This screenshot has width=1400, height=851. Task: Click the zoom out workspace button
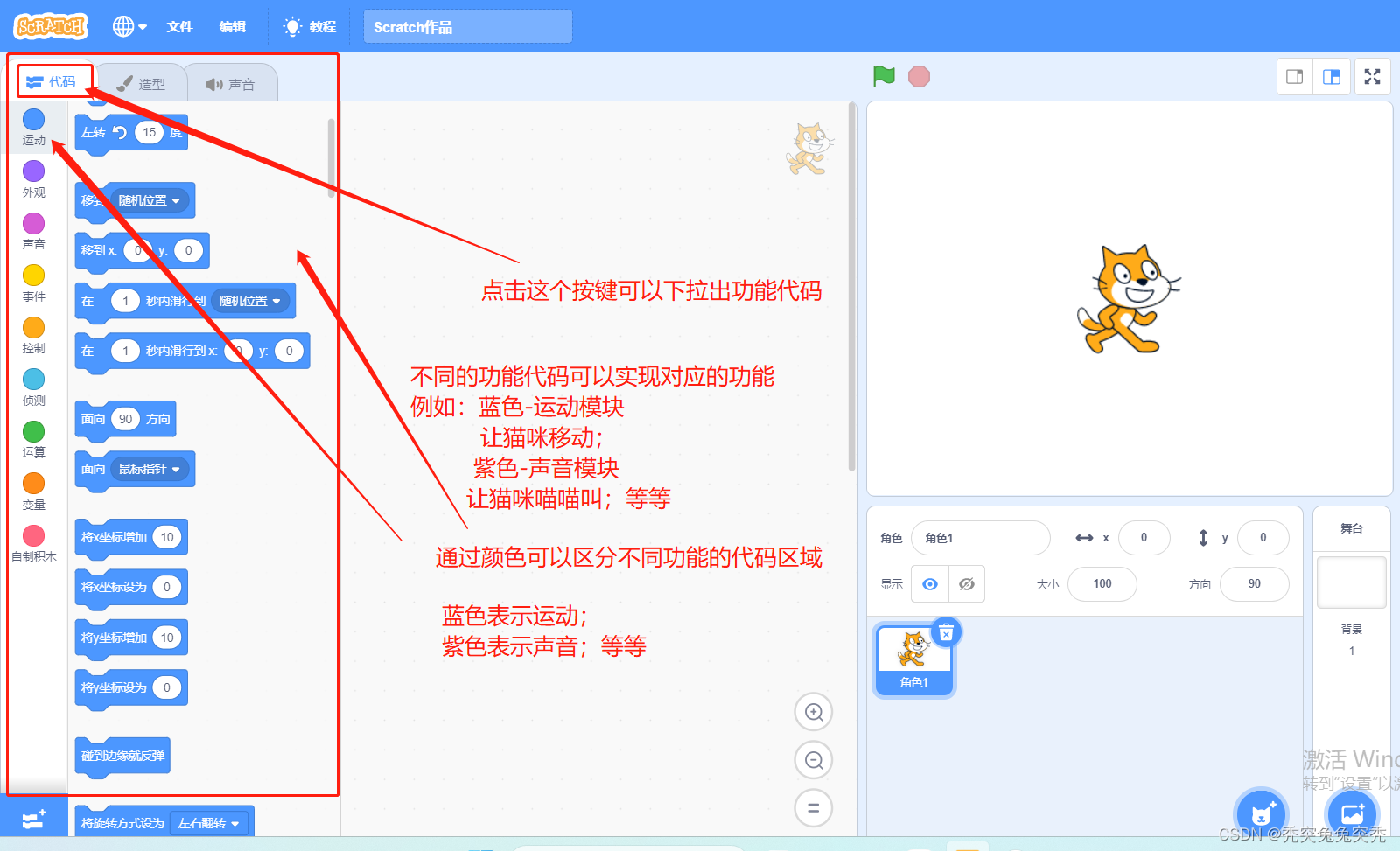(814, 760)
